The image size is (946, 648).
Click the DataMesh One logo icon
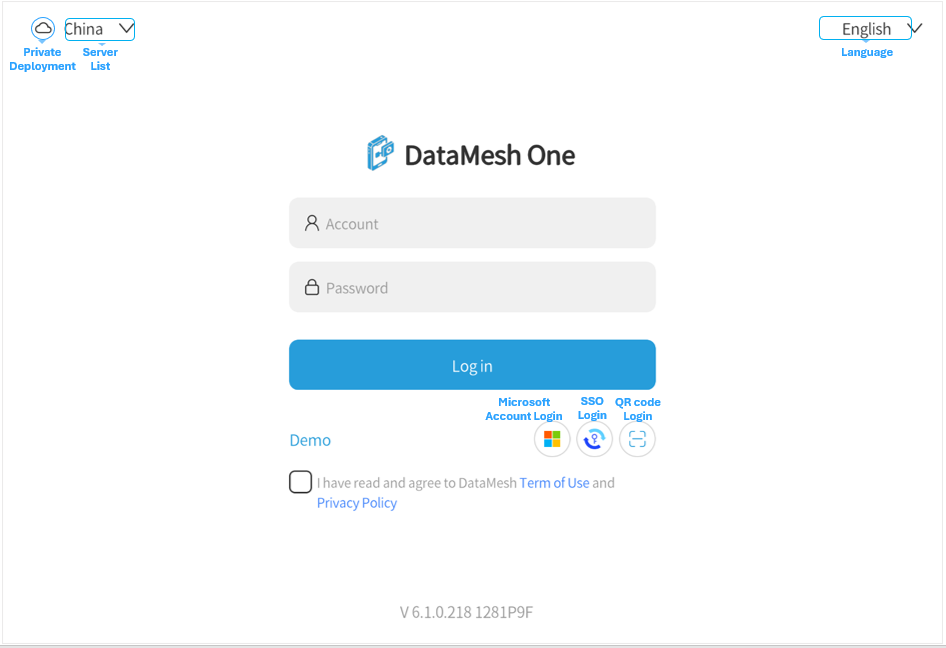[x=381, y=153]
